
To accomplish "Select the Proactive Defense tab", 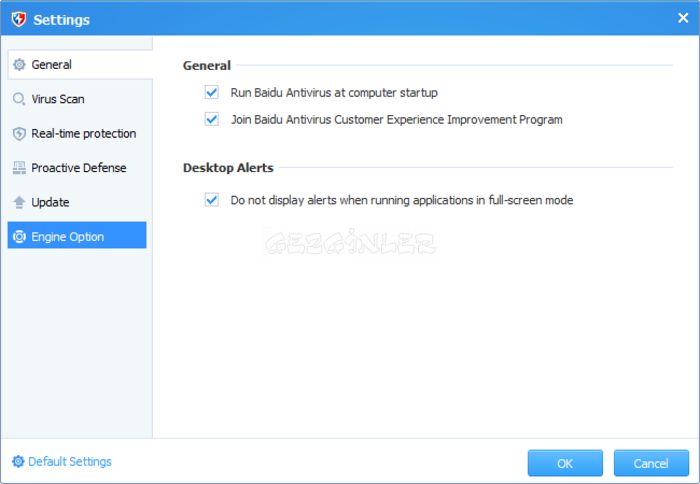I will [x=77, y=168].
